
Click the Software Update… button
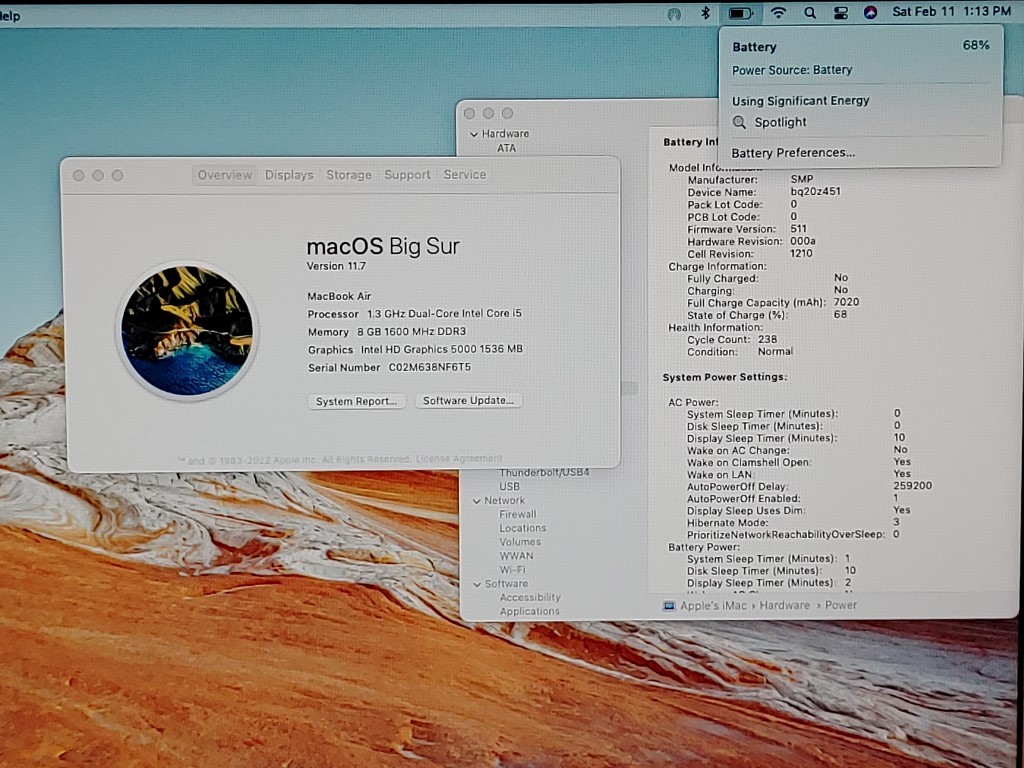point(468,400)
